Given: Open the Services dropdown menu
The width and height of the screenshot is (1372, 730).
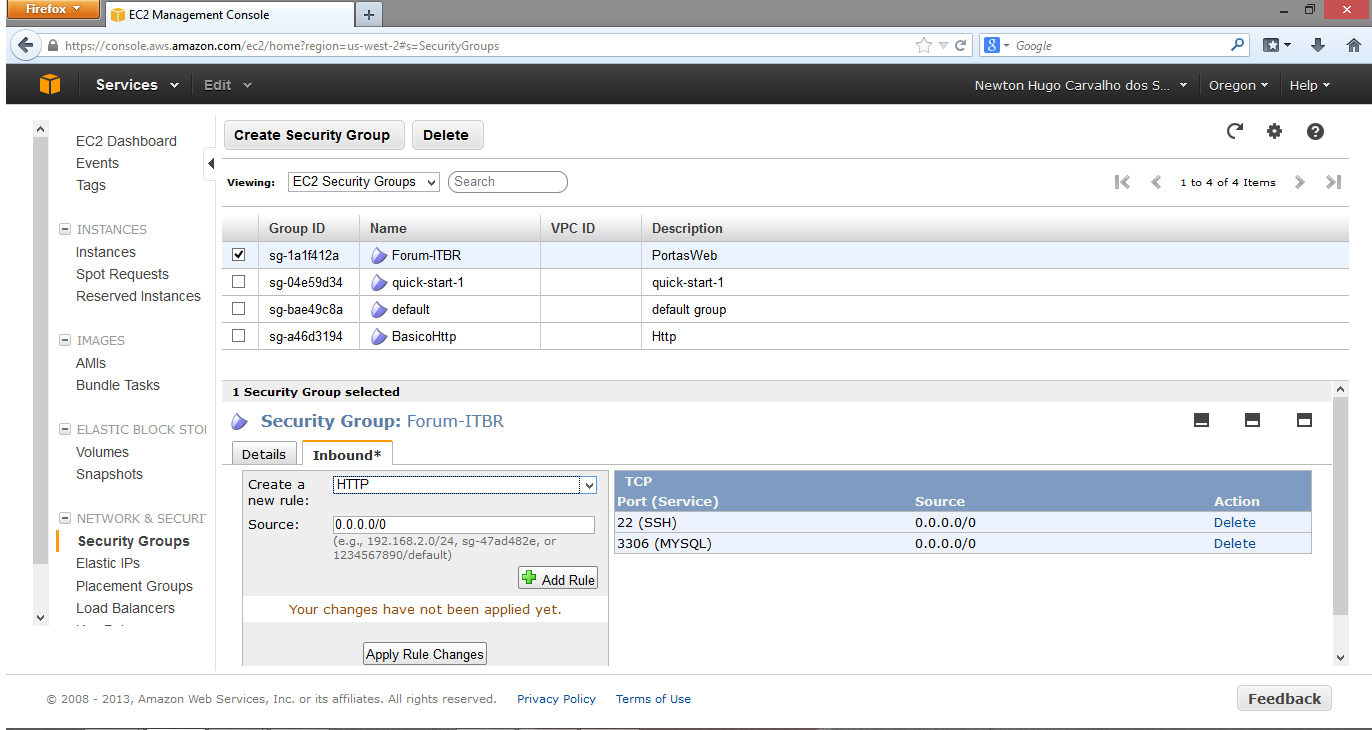Looking at the screenshot, I should tap(137, 85).
